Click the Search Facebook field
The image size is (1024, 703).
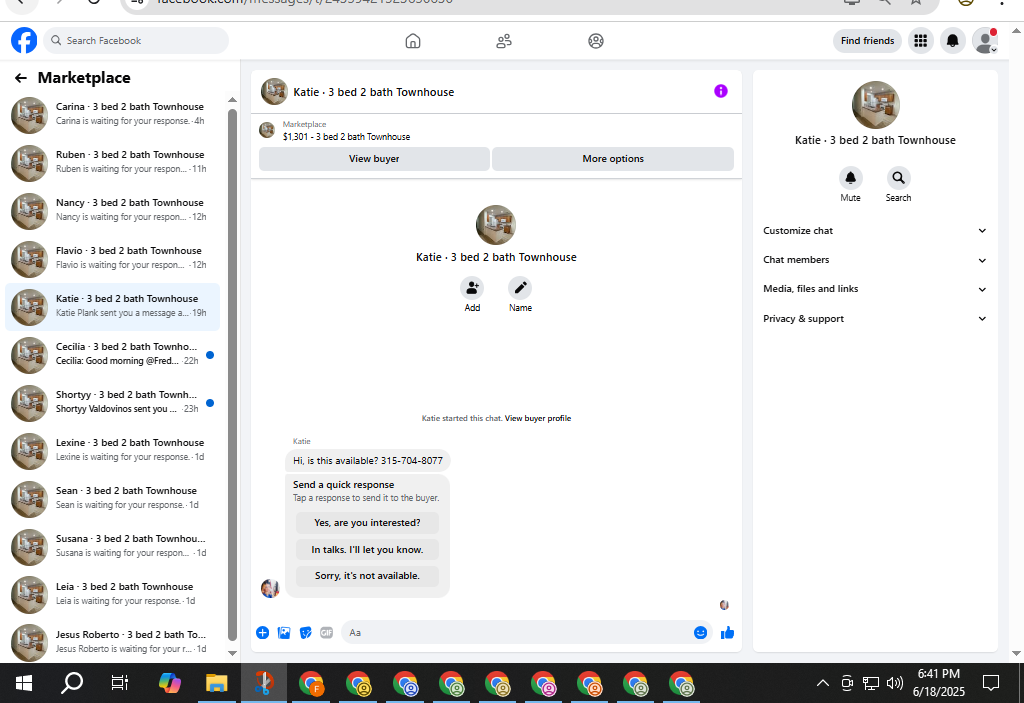click(x=136, y=41)
